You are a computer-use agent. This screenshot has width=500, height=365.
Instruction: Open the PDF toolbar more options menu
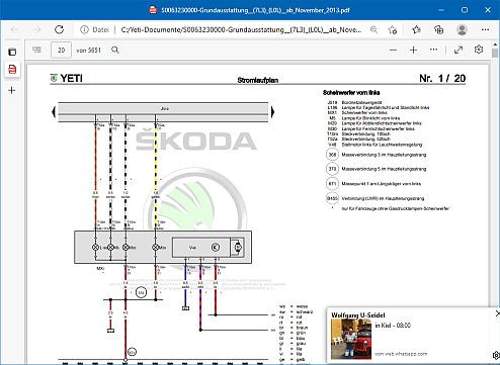433,50
